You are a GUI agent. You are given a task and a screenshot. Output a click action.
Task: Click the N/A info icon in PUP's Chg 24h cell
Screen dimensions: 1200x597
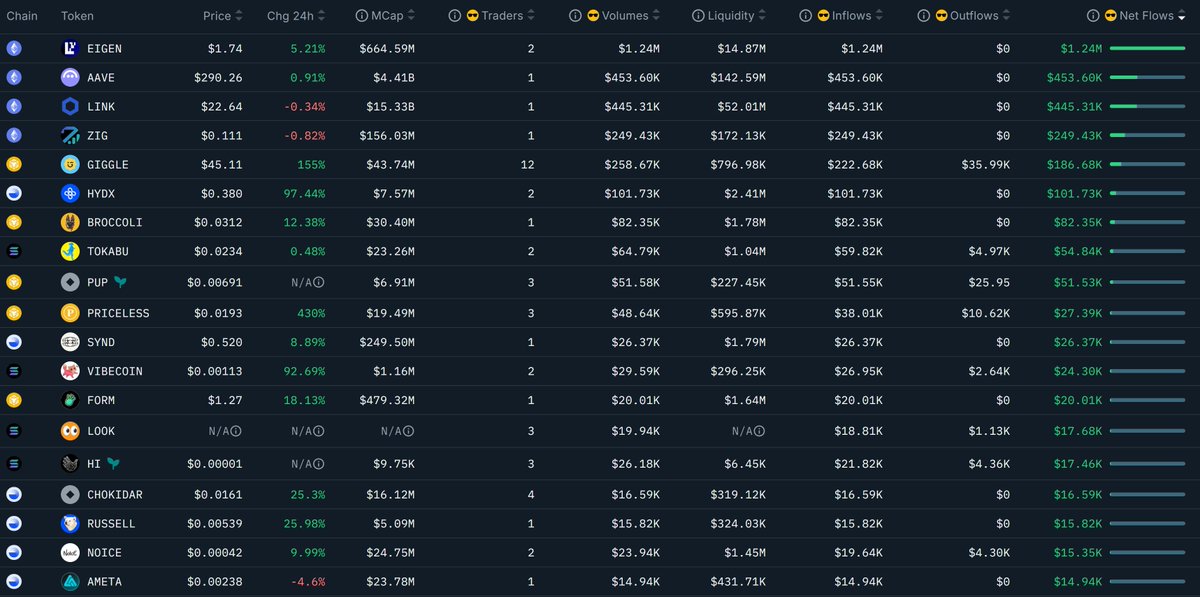[x=319, y=283]
